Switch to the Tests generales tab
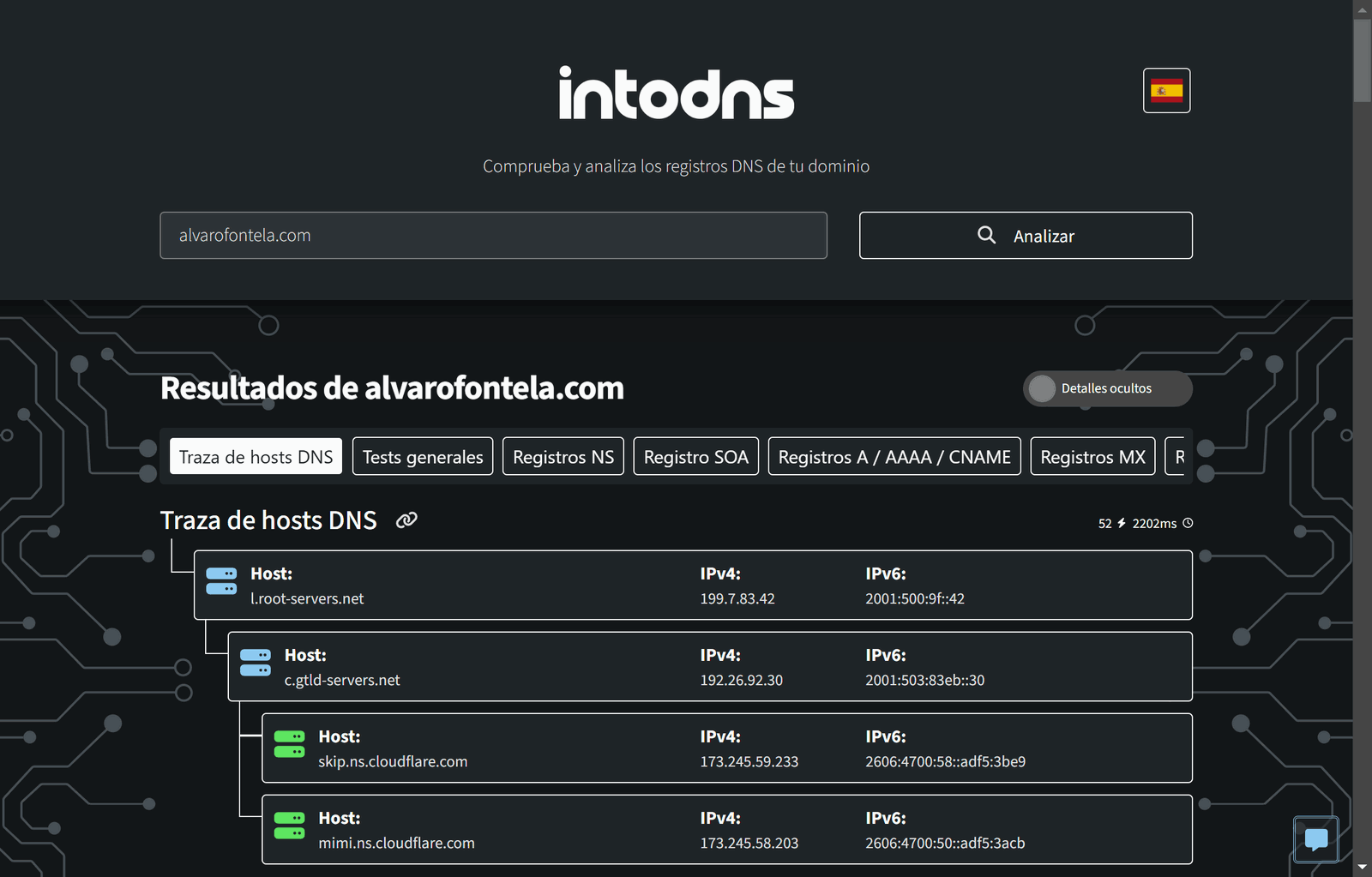 click(x=423, y=456)
